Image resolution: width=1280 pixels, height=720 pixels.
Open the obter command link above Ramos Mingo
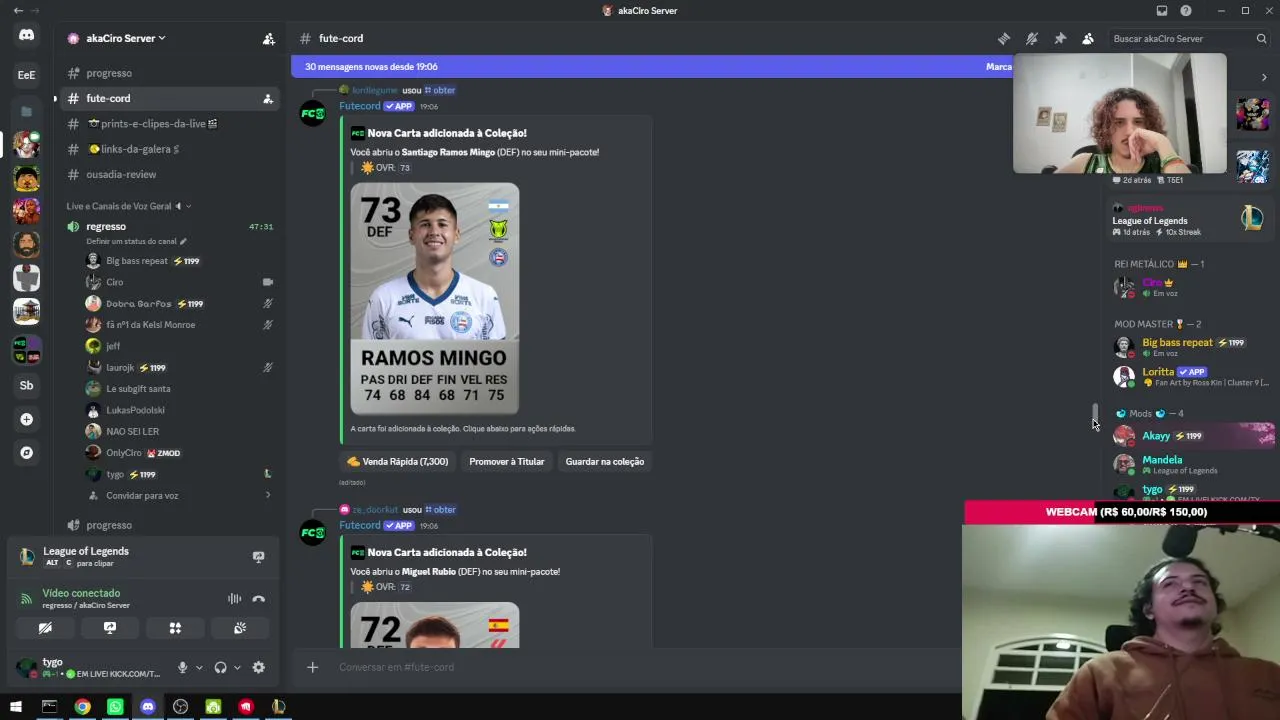tap(440, 91)
